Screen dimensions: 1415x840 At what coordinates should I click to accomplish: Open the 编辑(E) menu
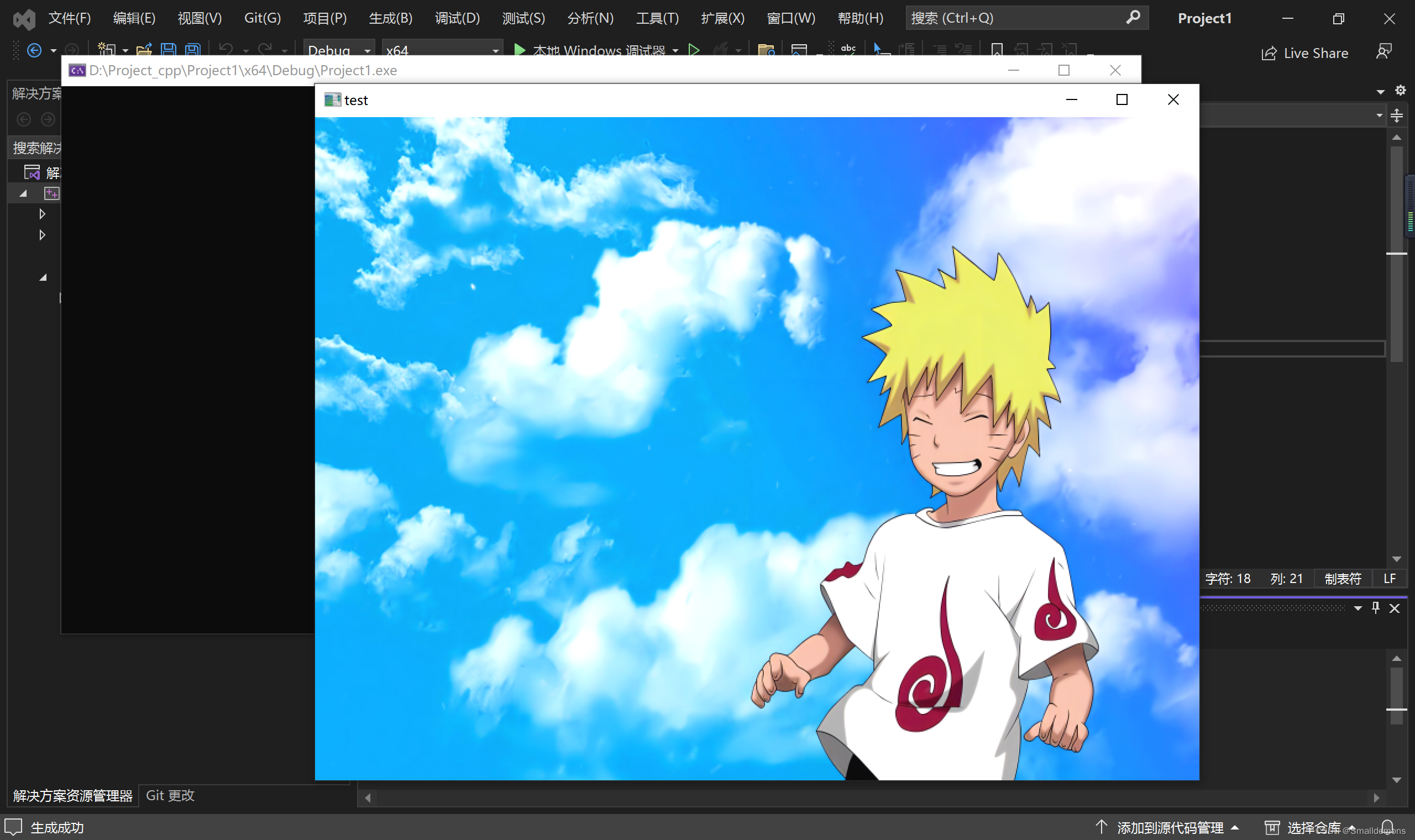pos(134,18)
